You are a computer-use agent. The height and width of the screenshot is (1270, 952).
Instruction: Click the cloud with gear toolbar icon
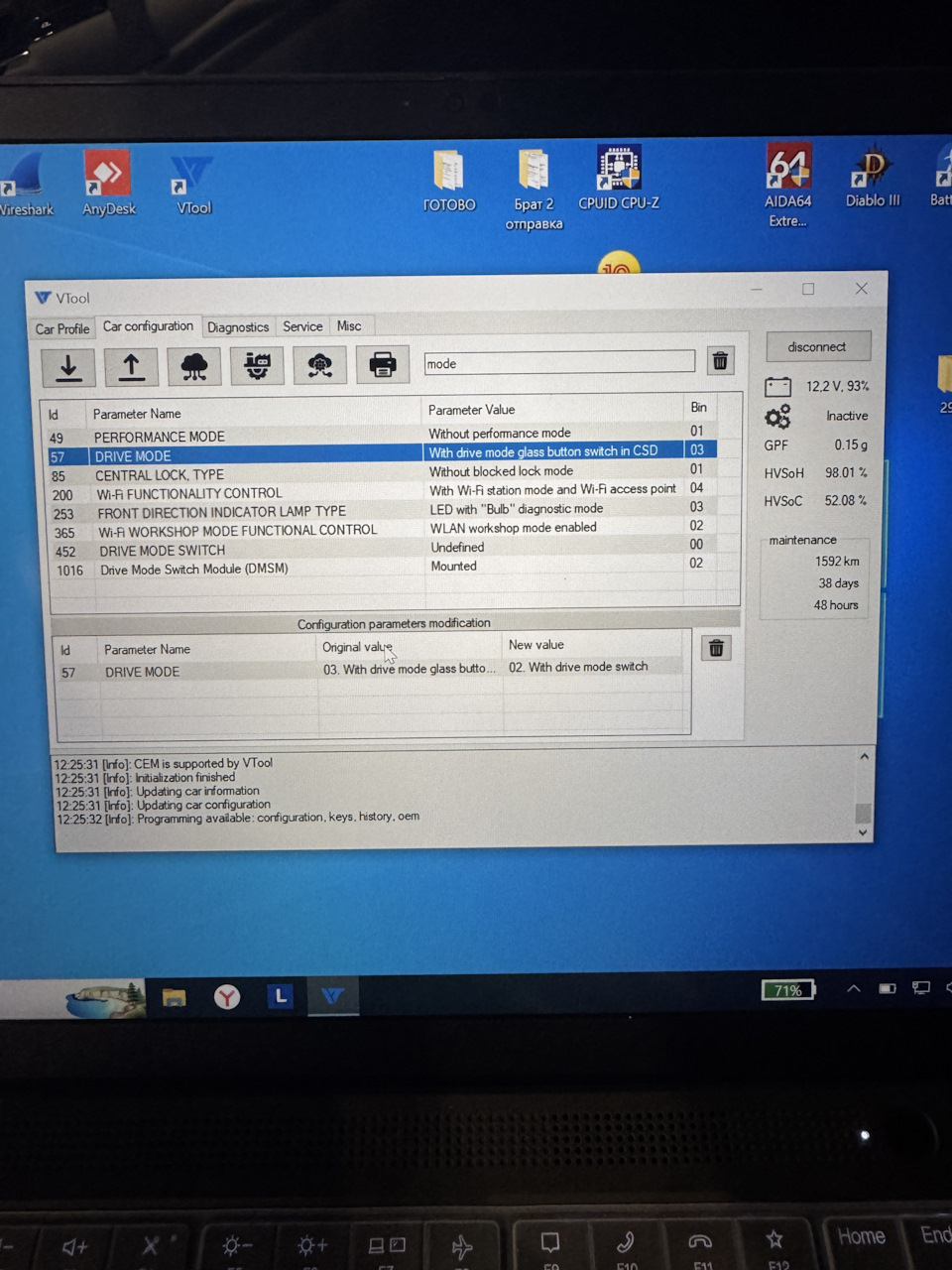tap(319, 366)
